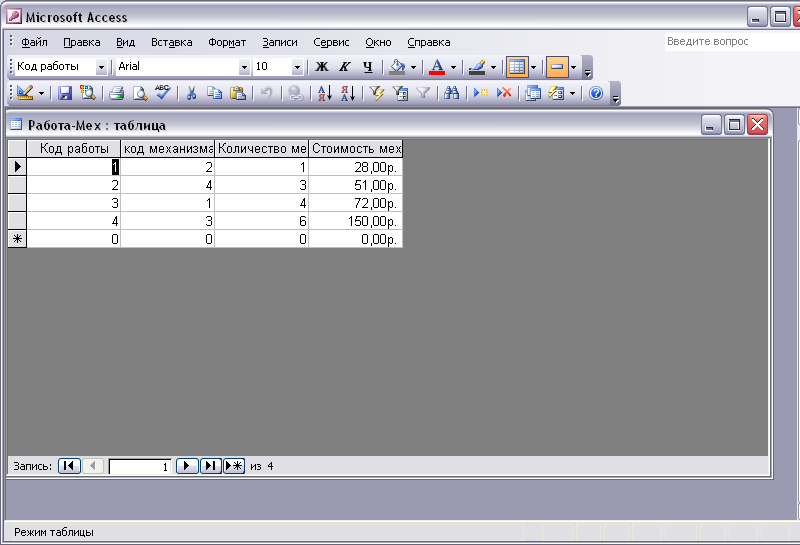Click the Print icon
800x545 pixels.
click(116, 93)
